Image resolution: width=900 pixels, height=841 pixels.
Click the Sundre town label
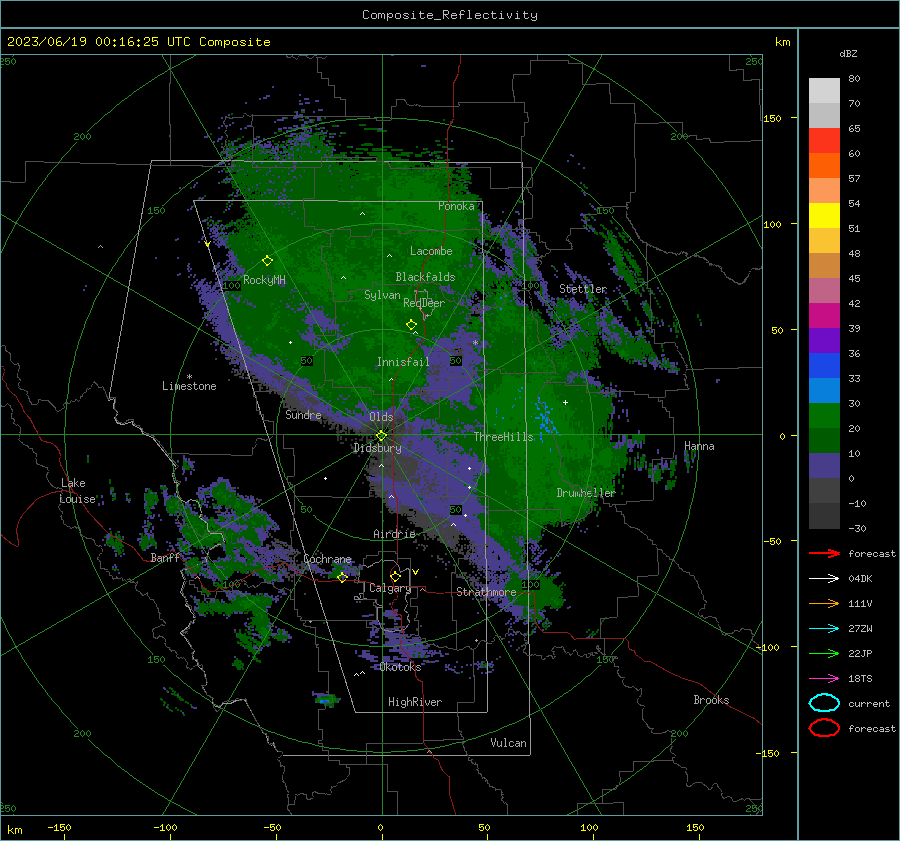[303, 415]
